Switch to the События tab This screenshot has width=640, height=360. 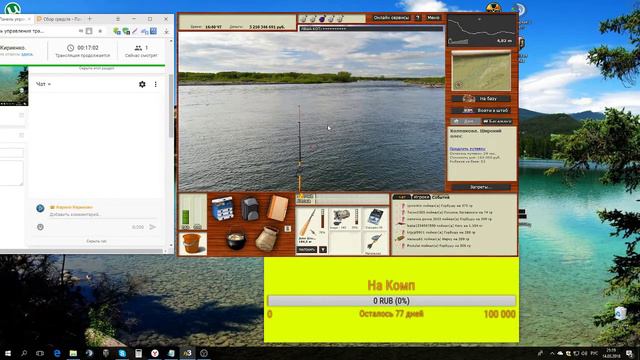pos(440,197)
